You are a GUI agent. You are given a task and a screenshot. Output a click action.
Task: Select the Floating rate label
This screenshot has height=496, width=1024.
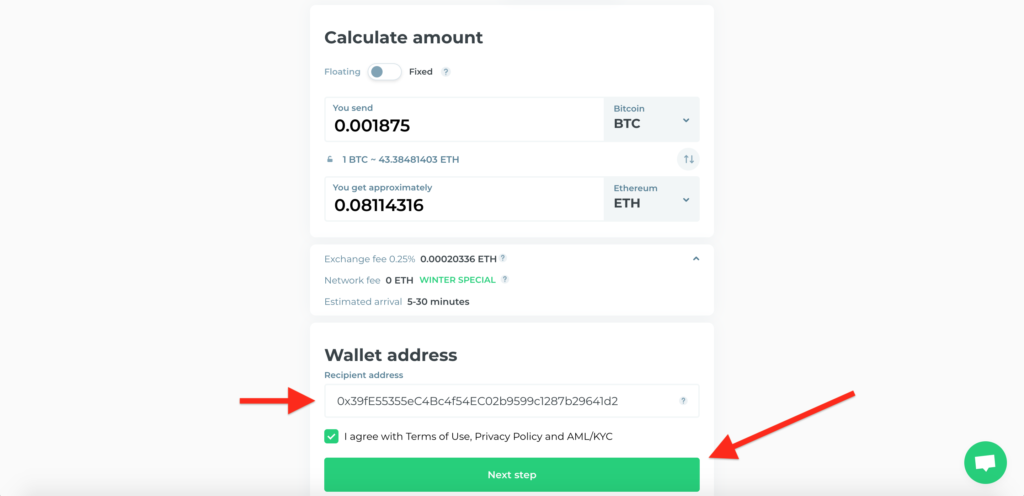(x=342, y=72)
